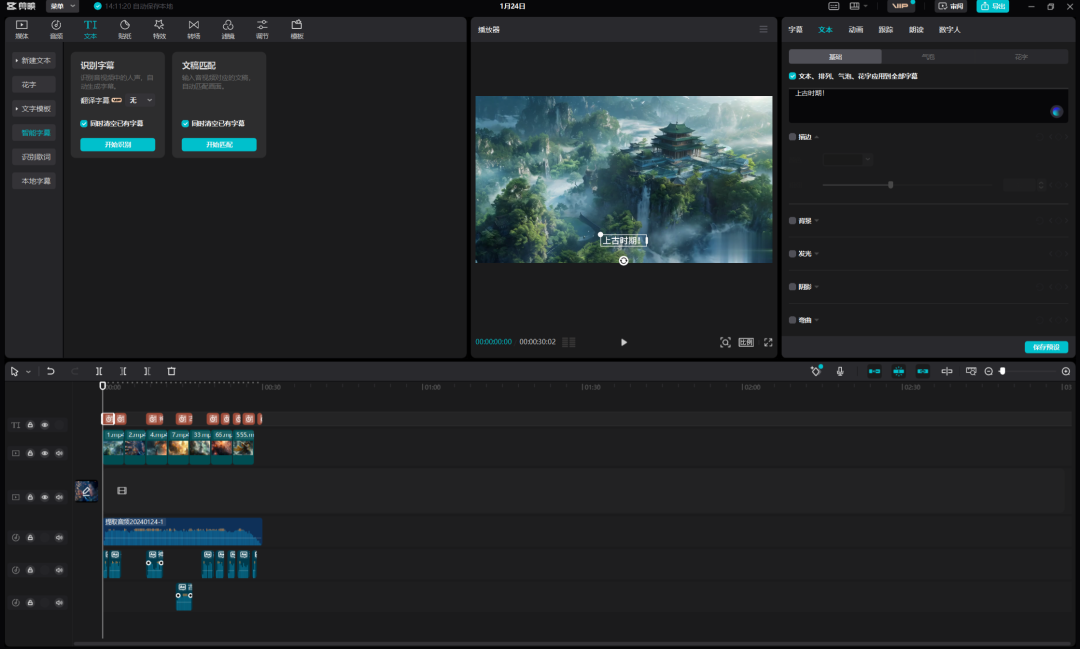Enable the 描边 stroke checkbox
Screen dimensions: 1080x649
pyautogui.click(x=793, y=137)
